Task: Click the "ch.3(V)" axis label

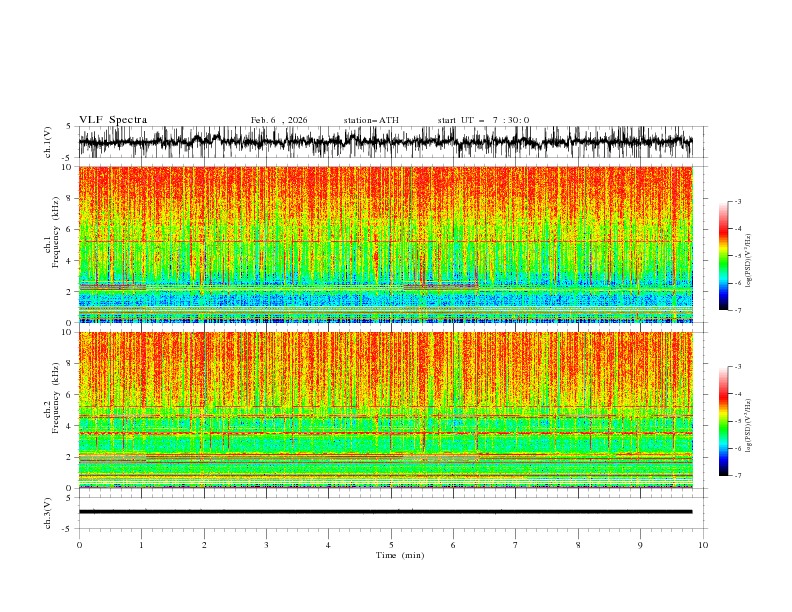Action: click(x=48, y=513)
